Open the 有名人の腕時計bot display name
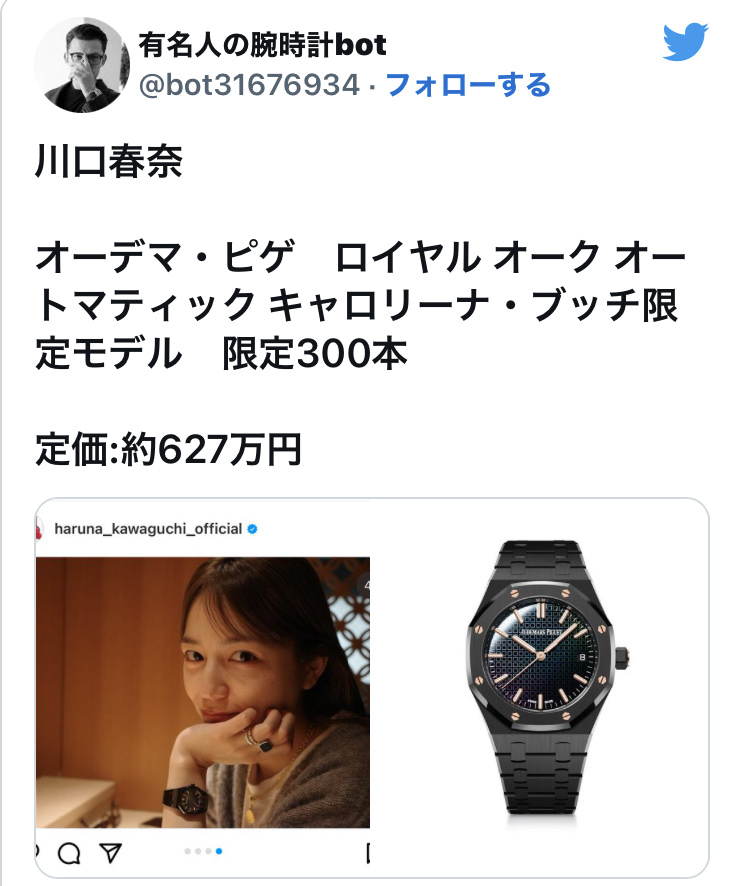731x886 pixels. point(262,45)
